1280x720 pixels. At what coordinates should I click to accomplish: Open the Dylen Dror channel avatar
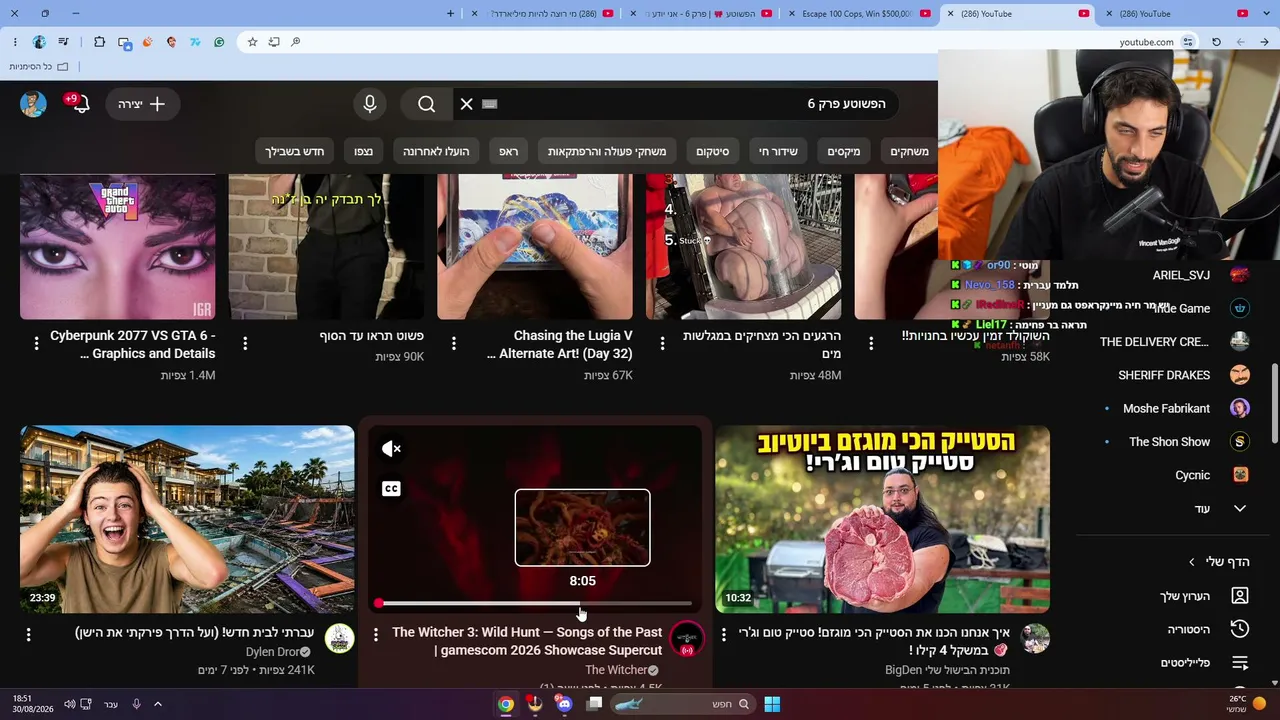(x=340, y=639)
